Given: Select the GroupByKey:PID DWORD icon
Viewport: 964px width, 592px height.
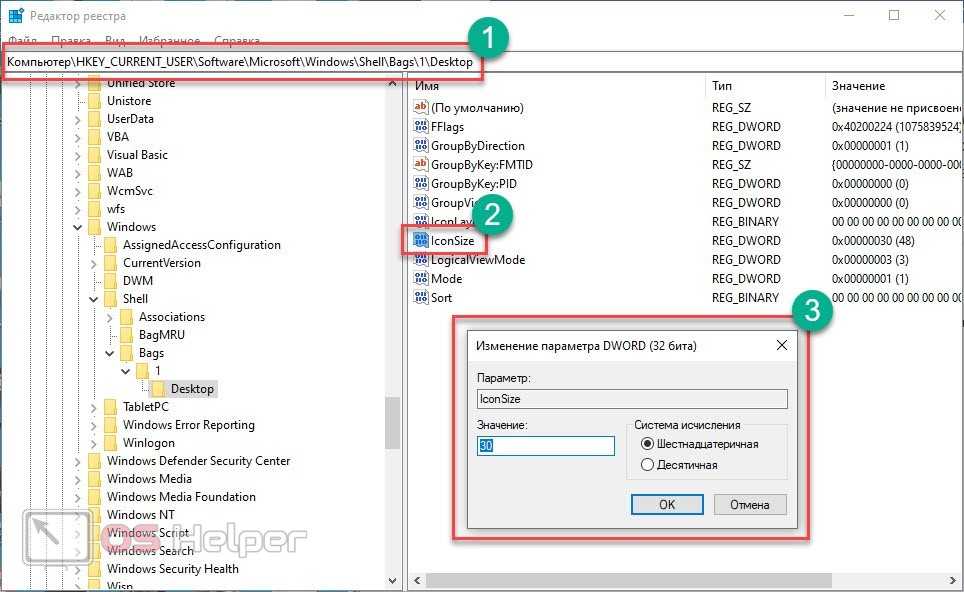Looking at the screenshot, I should click(421, 183).
